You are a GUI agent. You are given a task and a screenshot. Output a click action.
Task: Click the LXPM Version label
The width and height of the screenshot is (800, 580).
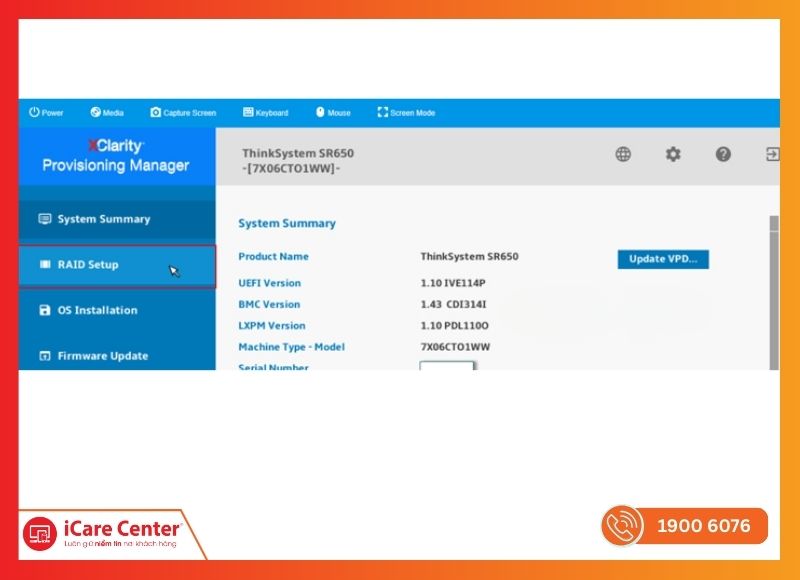pos(272,326)
